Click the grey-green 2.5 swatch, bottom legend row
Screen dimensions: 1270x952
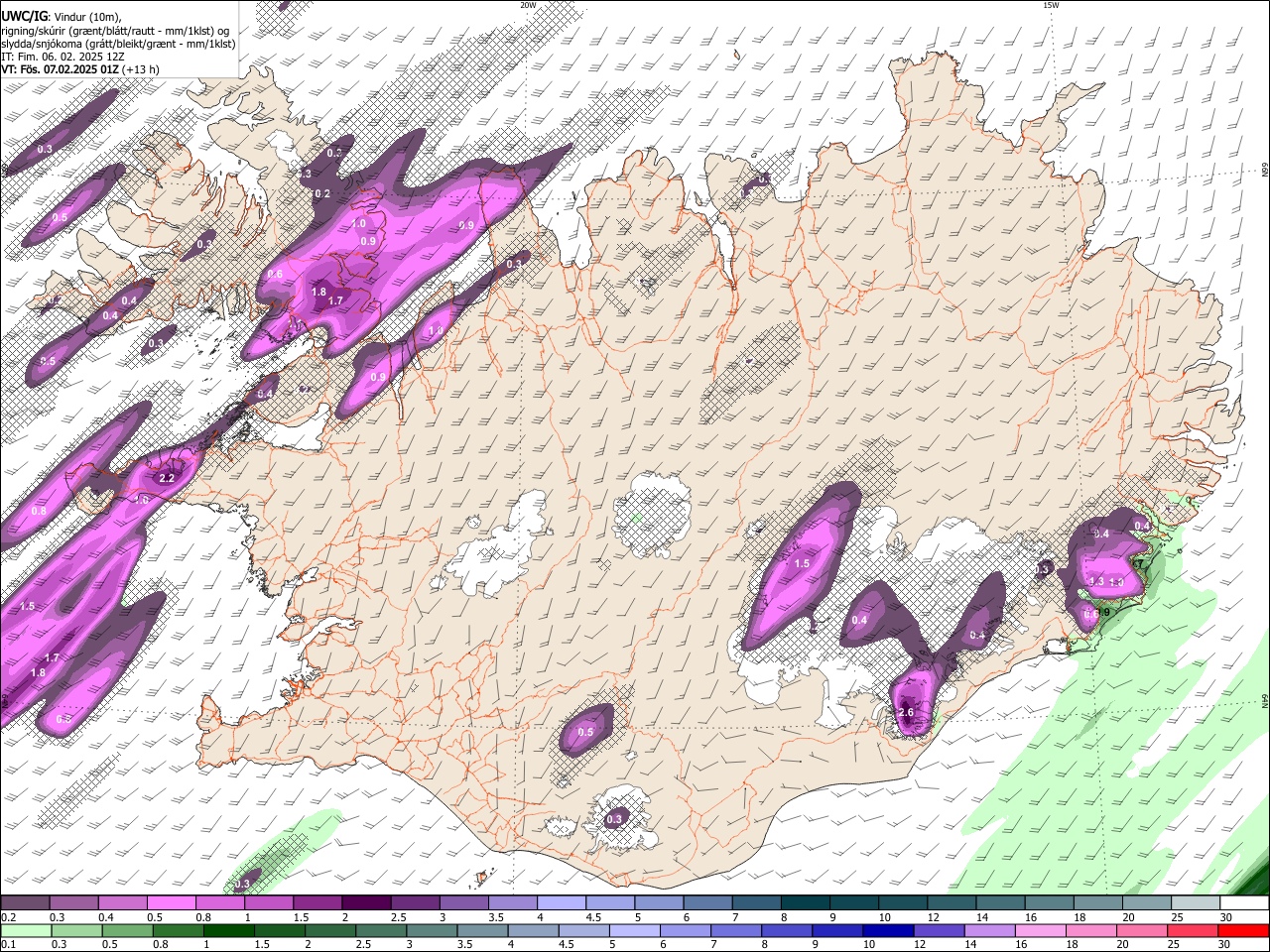coord(381,930)
